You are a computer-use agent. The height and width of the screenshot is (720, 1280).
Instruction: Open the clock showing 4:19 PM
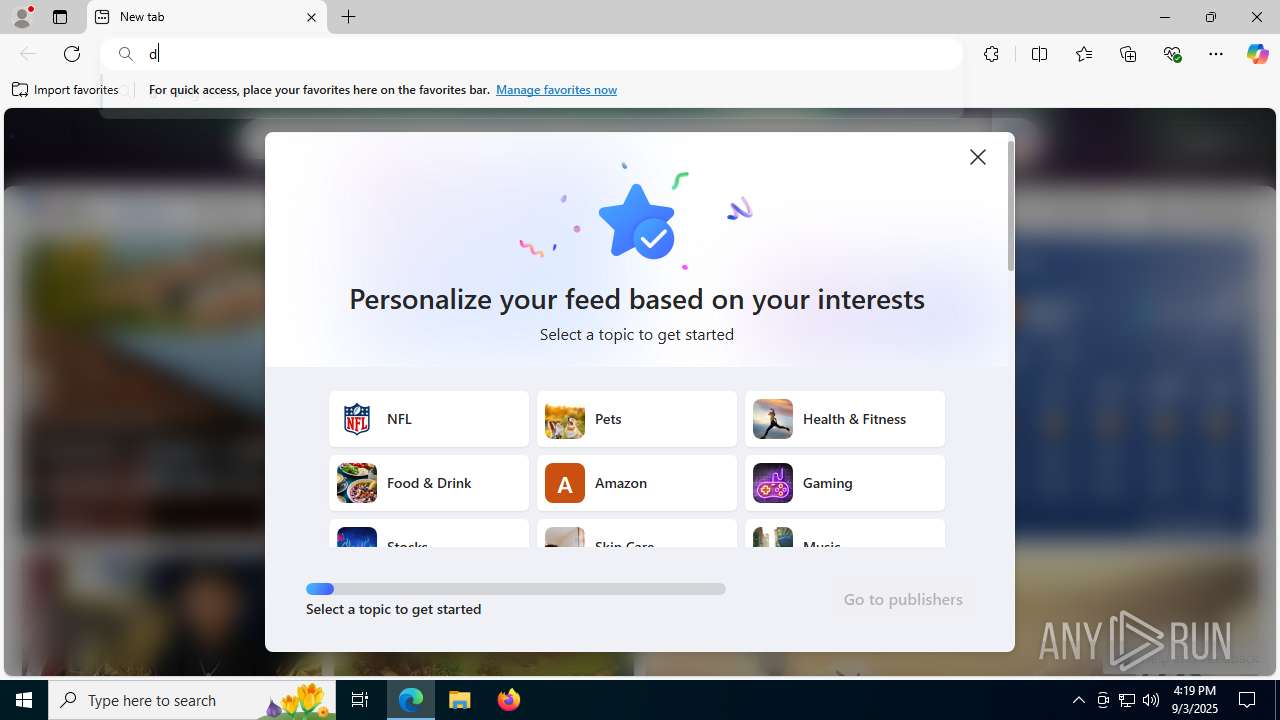click(x=1195, y=700)
